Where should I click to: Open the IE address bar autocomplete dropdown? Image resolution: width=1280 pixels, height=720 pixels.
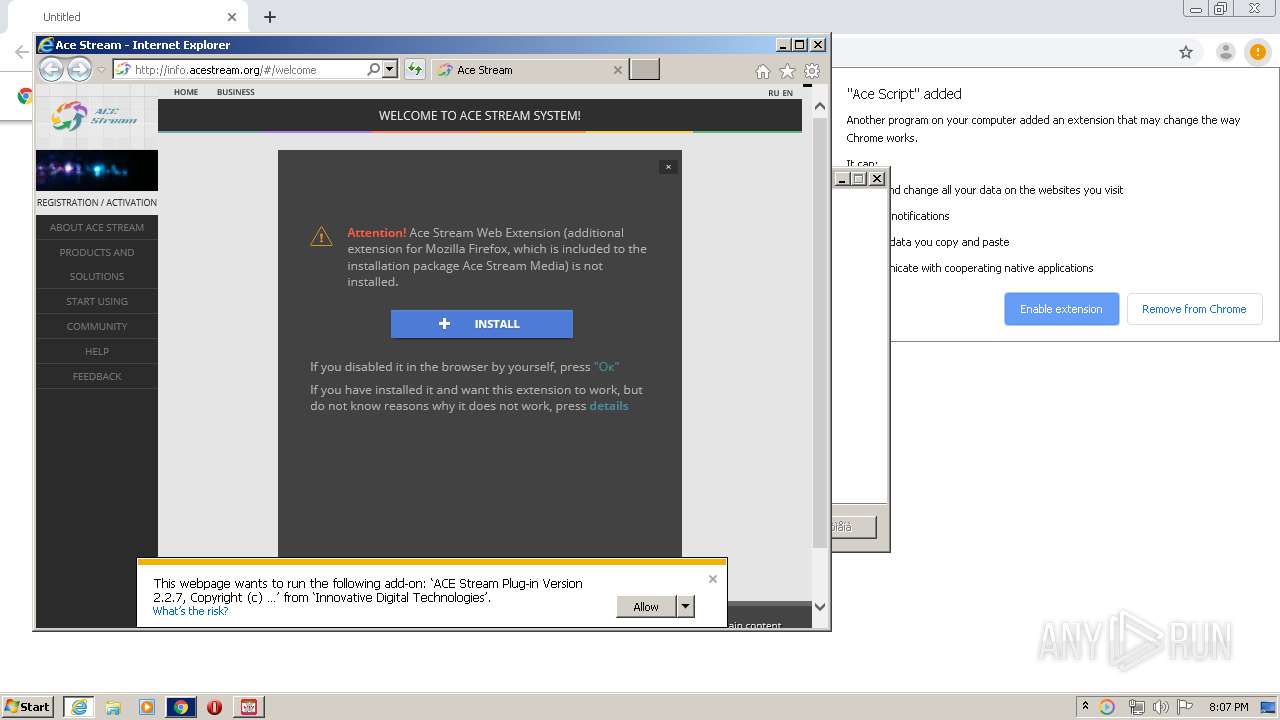(x=390, y=69)
